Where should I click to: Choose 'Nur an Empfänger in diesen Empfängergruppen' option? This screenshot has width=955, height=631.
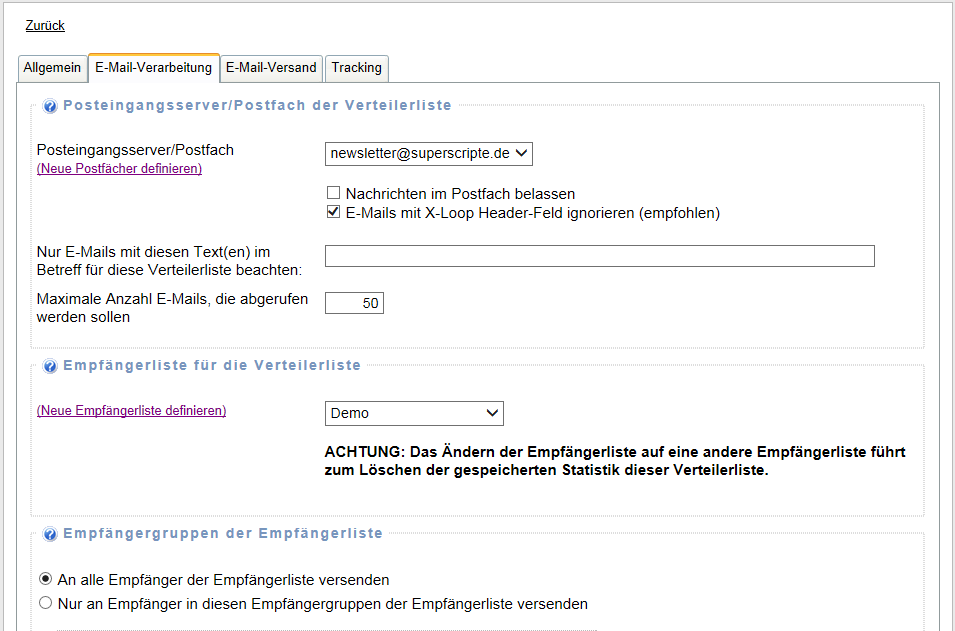[x=45, y=603]
